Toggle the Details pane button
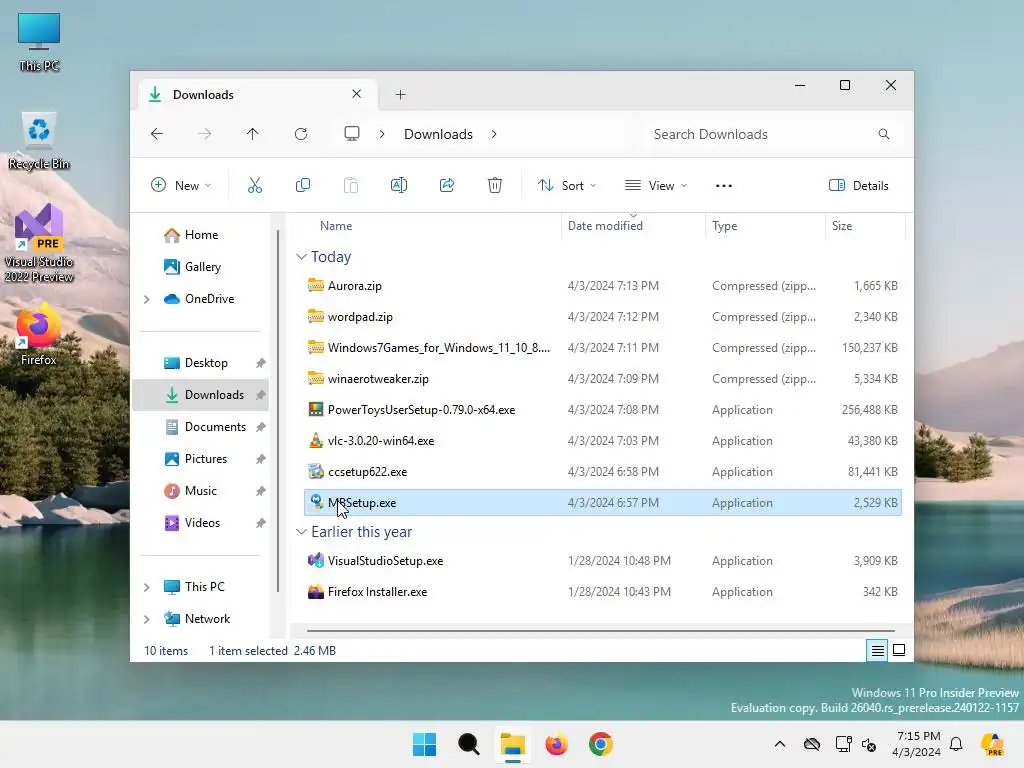The width and height of the screenshot is (1024, 768). click(859, 185)
